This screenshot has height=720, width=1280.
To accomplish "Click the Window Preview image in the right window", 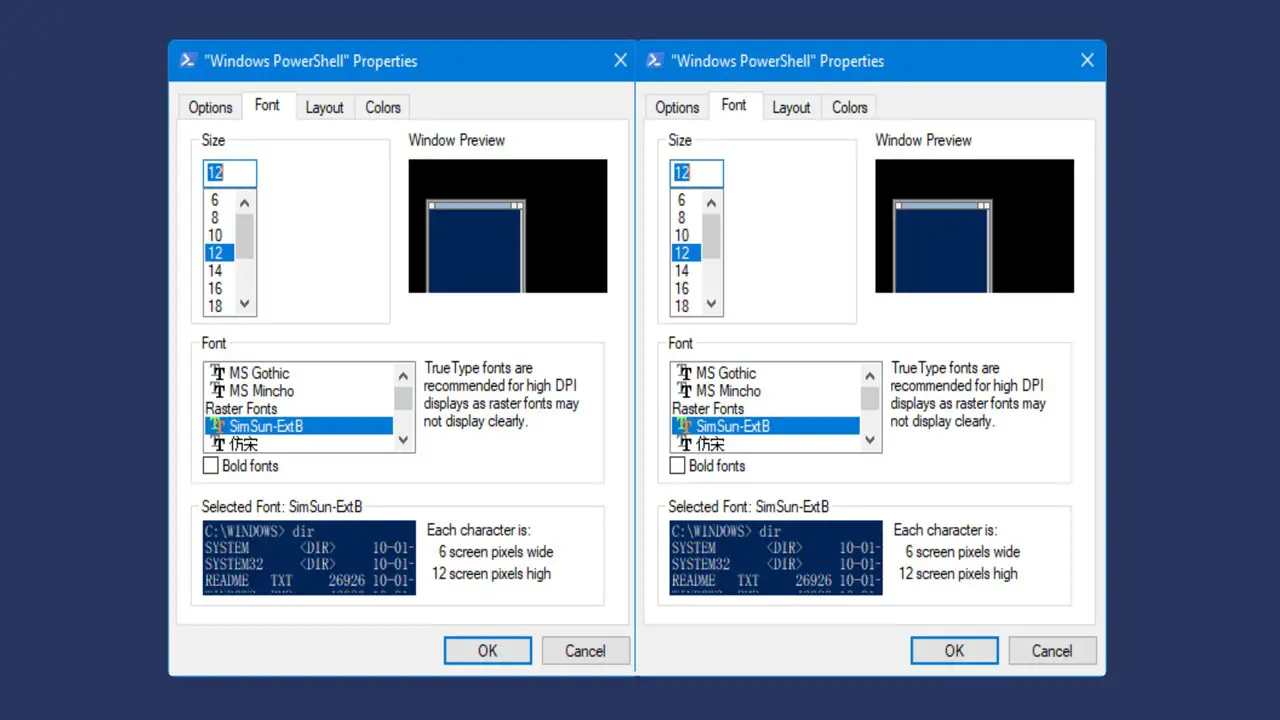I will pyautogui.click(x=975, y=226).
